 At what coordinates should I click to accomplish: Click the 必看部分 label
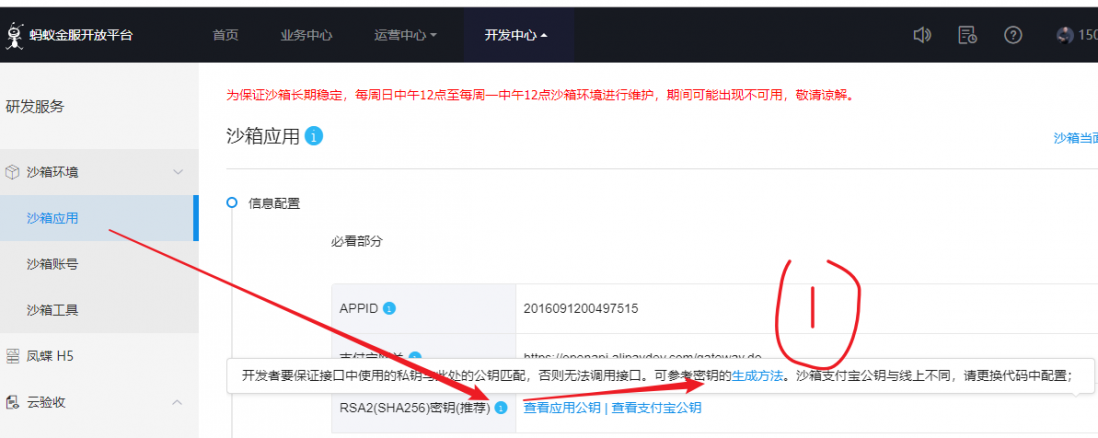(357, 242)
